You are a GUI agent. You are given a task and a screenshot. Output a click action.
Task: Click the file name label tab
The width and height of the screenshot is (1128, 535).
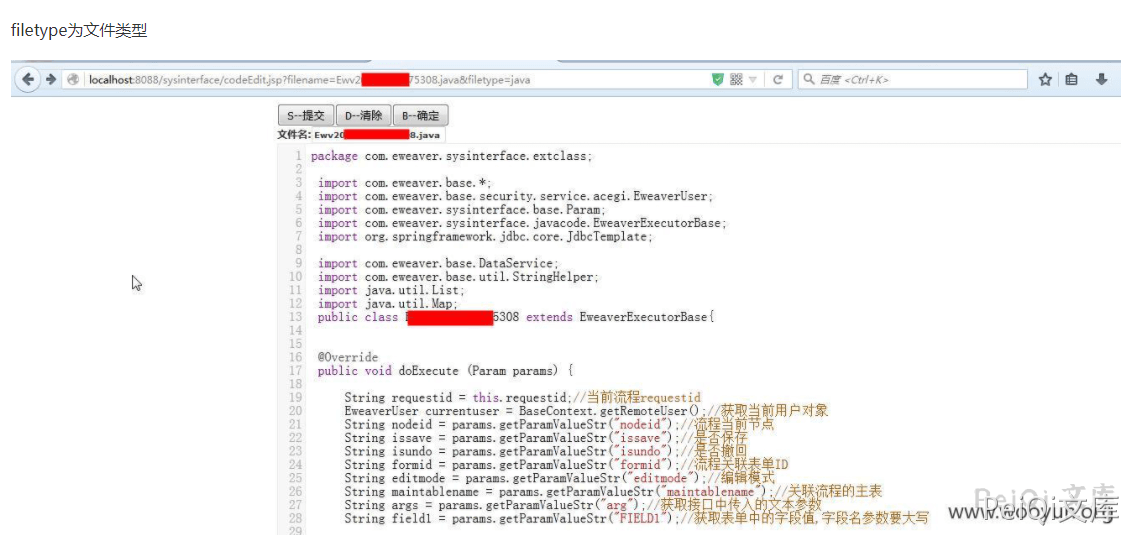(x=360, y=134)
